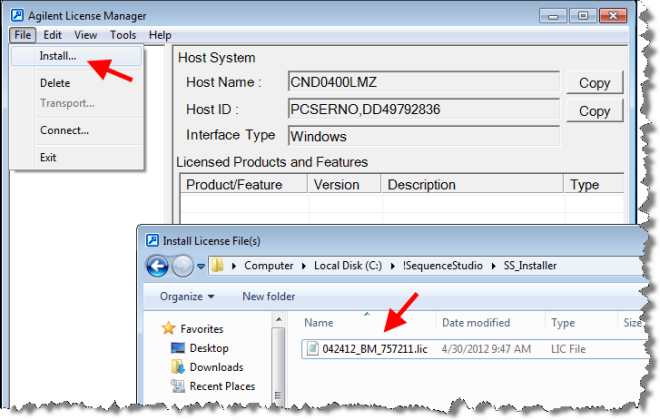
Task: Expand arrow after Local Disk (C:) breadcrumb
Action: (x=392, y=266)
